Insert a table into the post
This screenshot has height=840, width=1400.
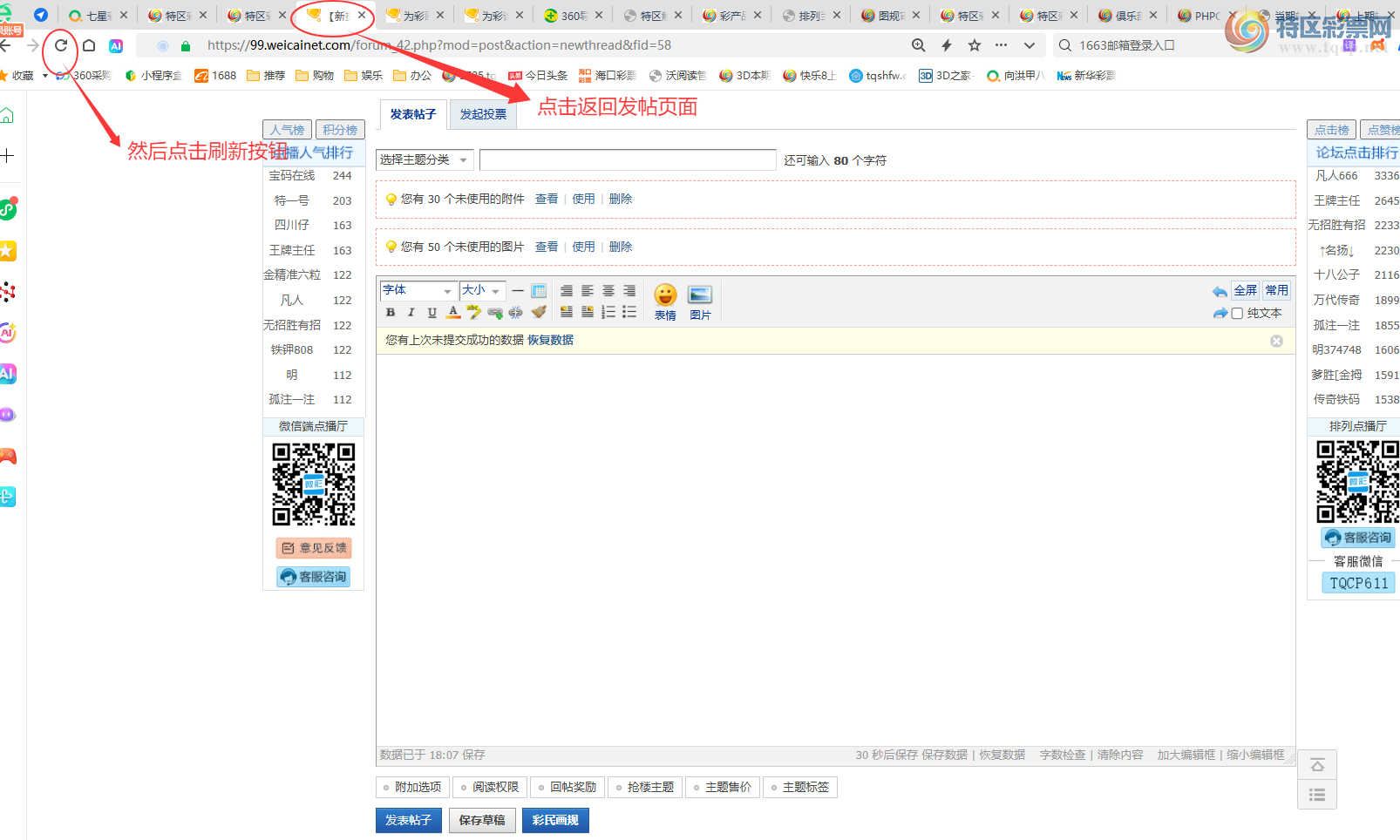coord(537,291)
